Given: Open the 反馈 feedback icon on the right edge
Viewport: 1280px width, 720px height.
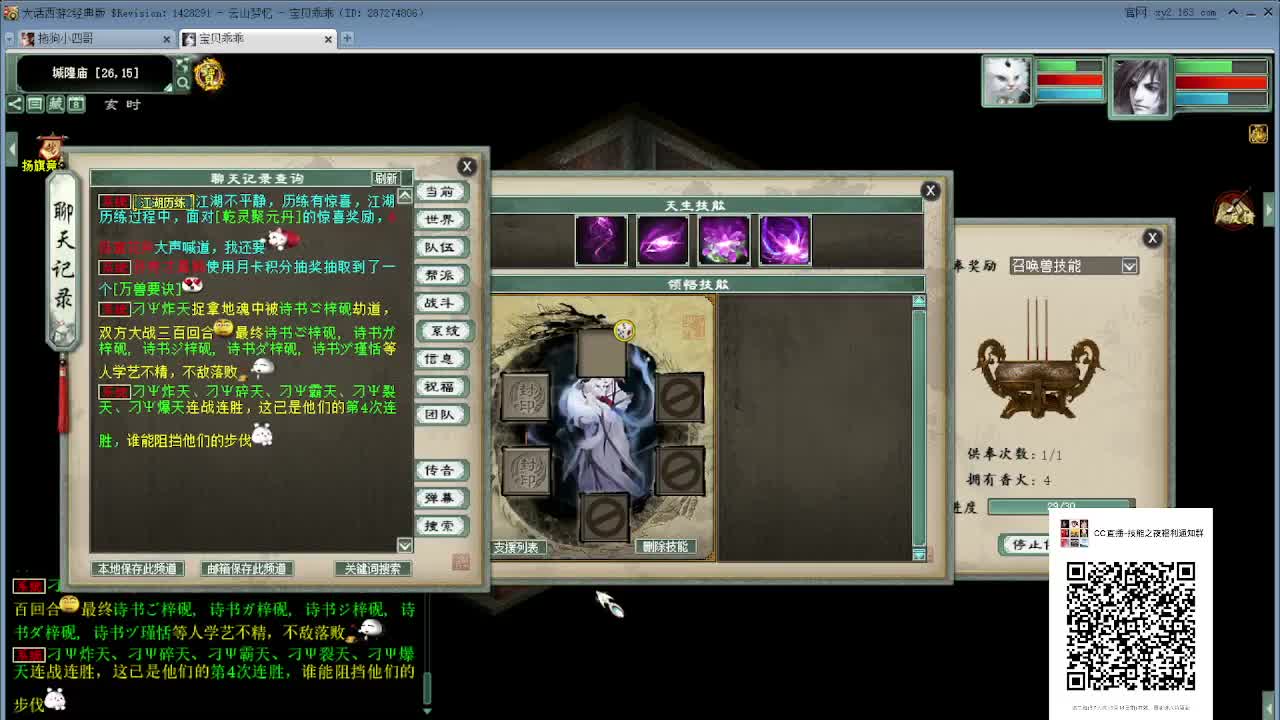Looking at the screenshot, I should point(1234,209).
